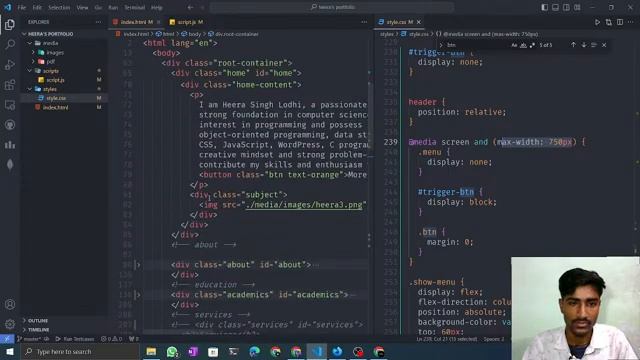
Task: Click the master branch in status bar
Action: pyautogui.click(x=29, y=339)
